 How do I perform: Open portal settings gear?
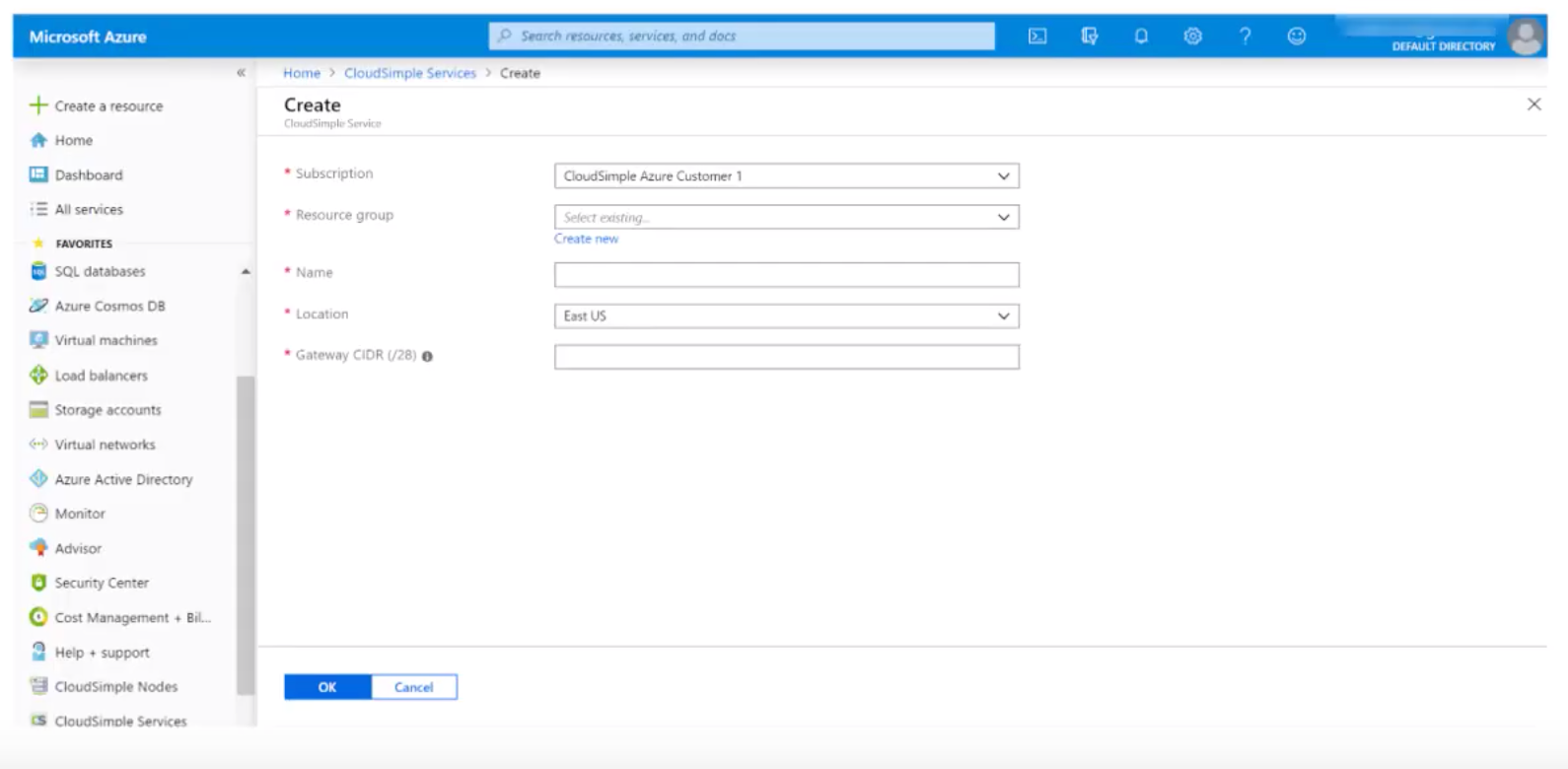coord(1193,36)
